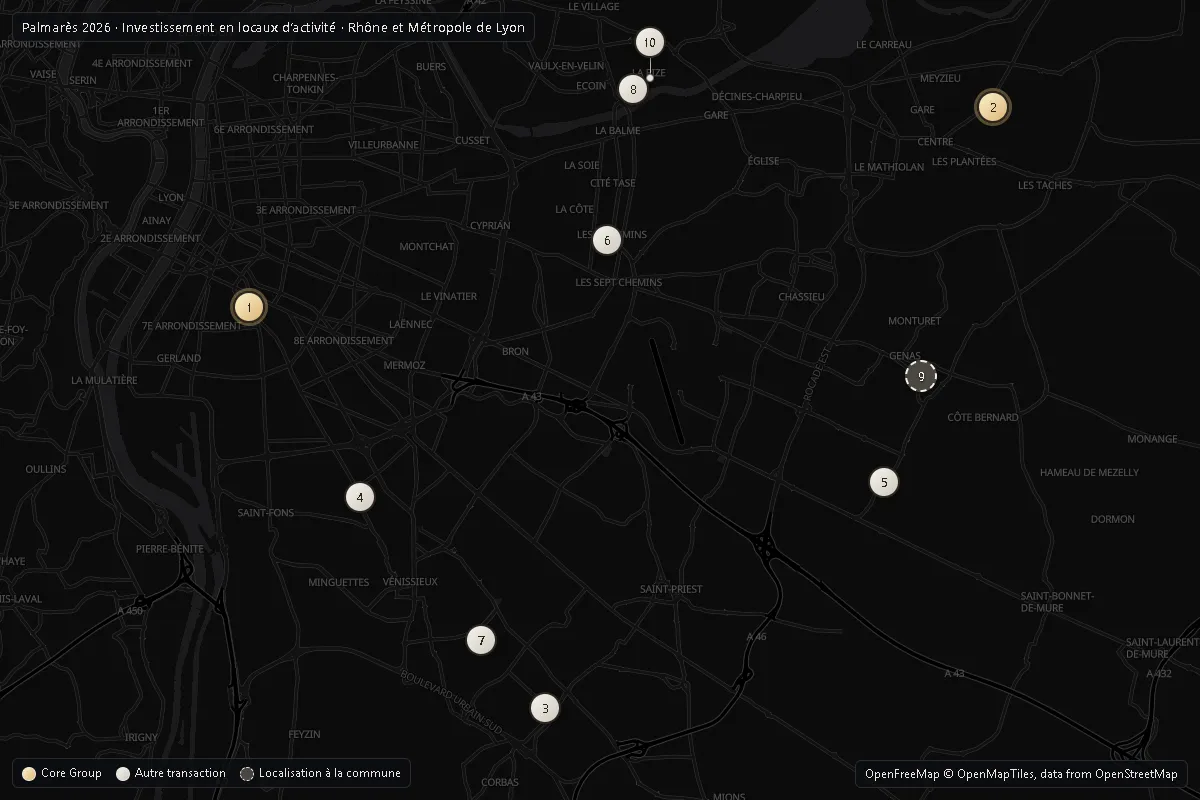Click the PIERRE-BÉNITE map label
Viewport: 1200px width, 800px height.
170,550
